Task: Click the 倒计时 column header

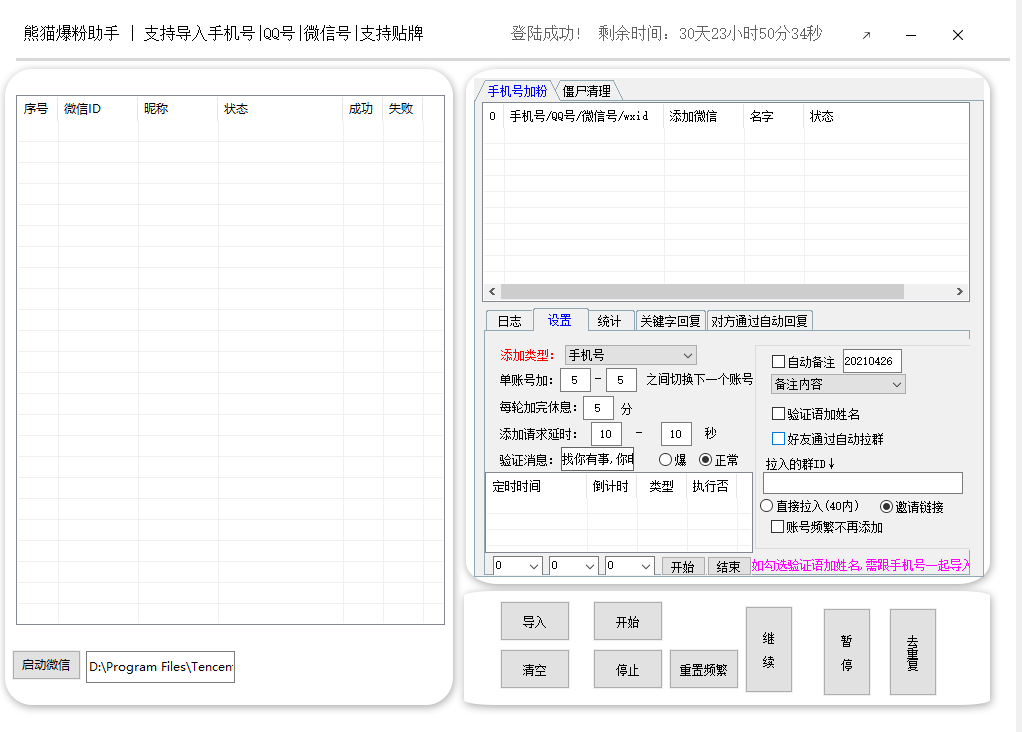Action: [612, 486]
